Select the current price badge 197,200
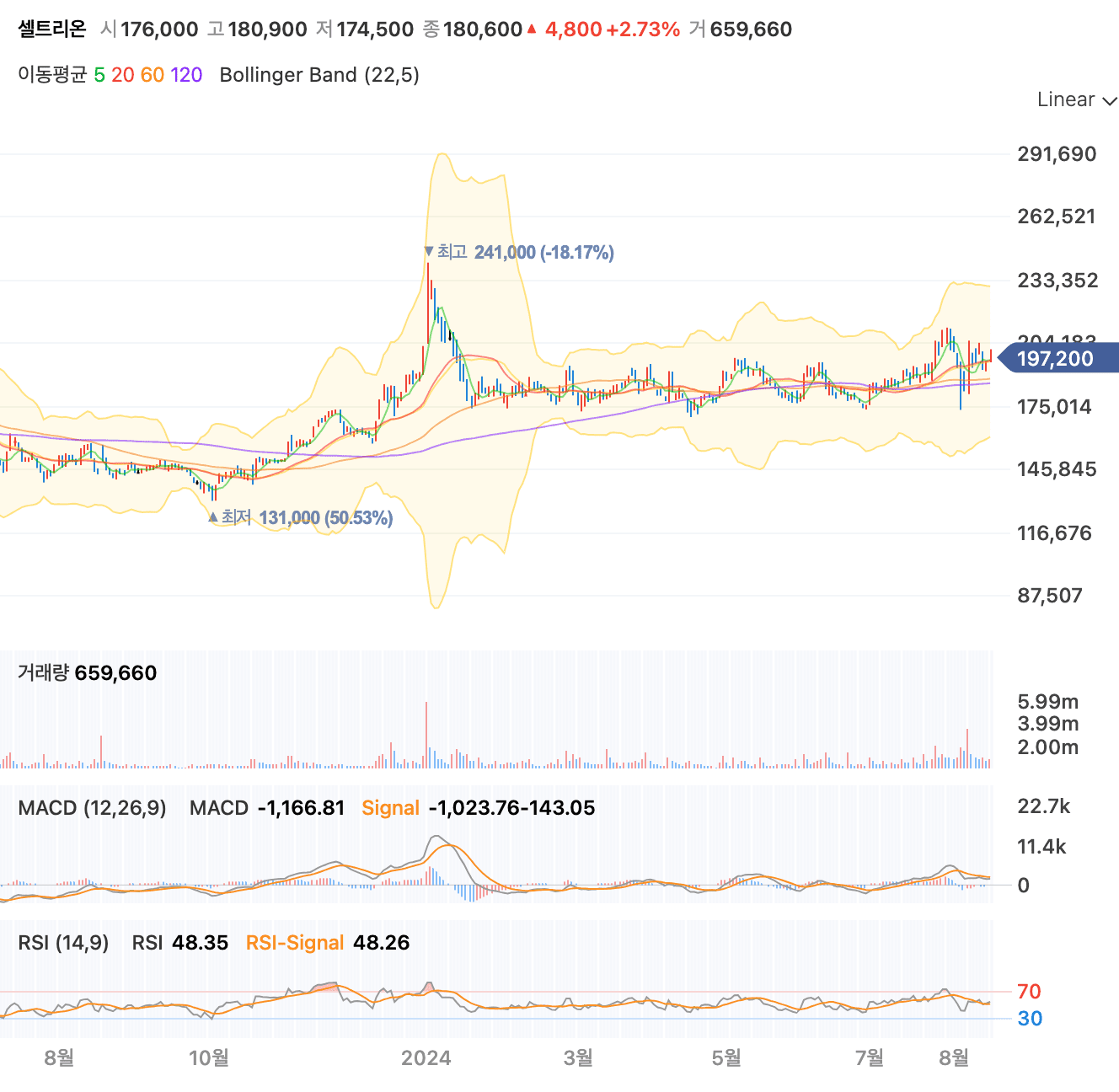Screen dimensions: 1119x1092 click(x=1054, y=359)
